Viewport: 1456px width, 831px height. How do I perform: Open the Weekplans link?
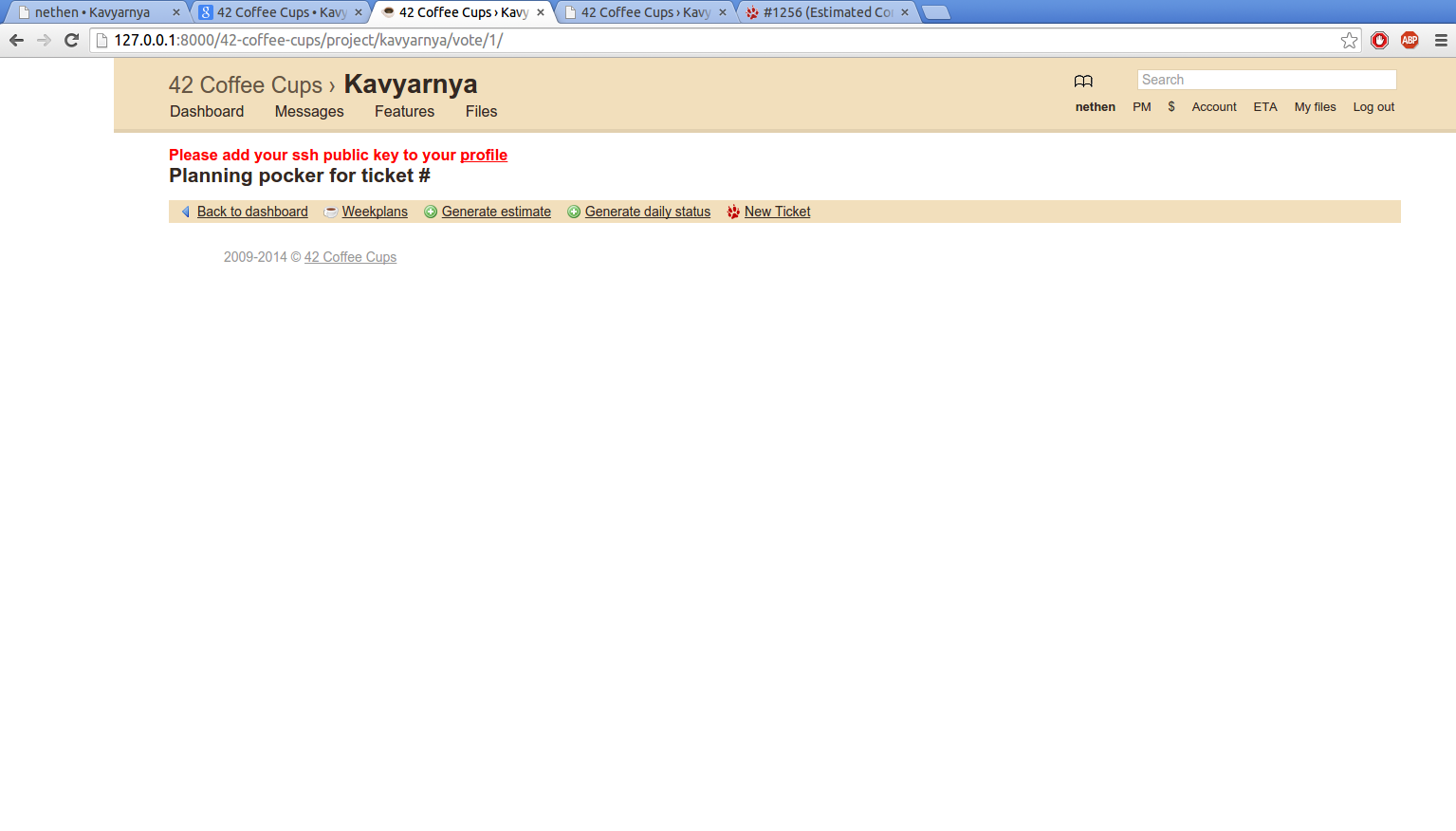pos(375,212)
